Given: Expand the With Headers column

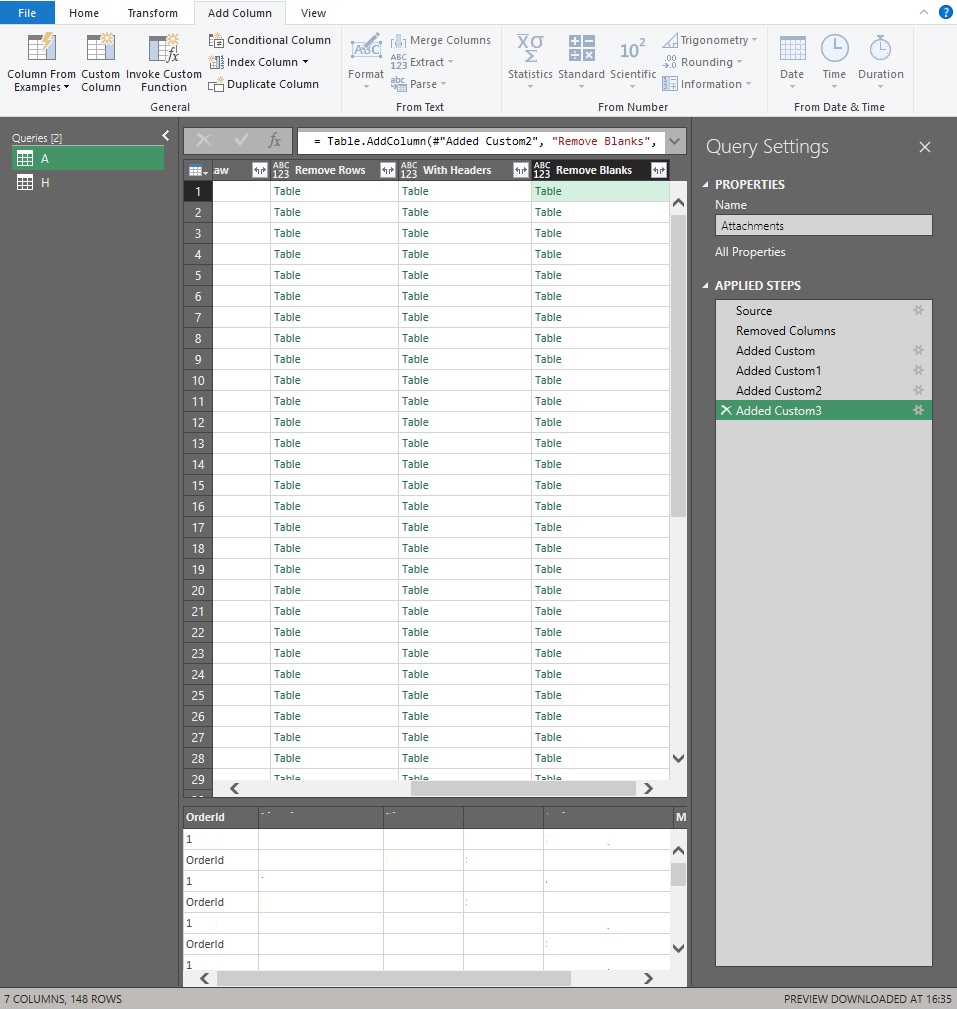Looking at the screenshot, I should (x=520, y=170).
